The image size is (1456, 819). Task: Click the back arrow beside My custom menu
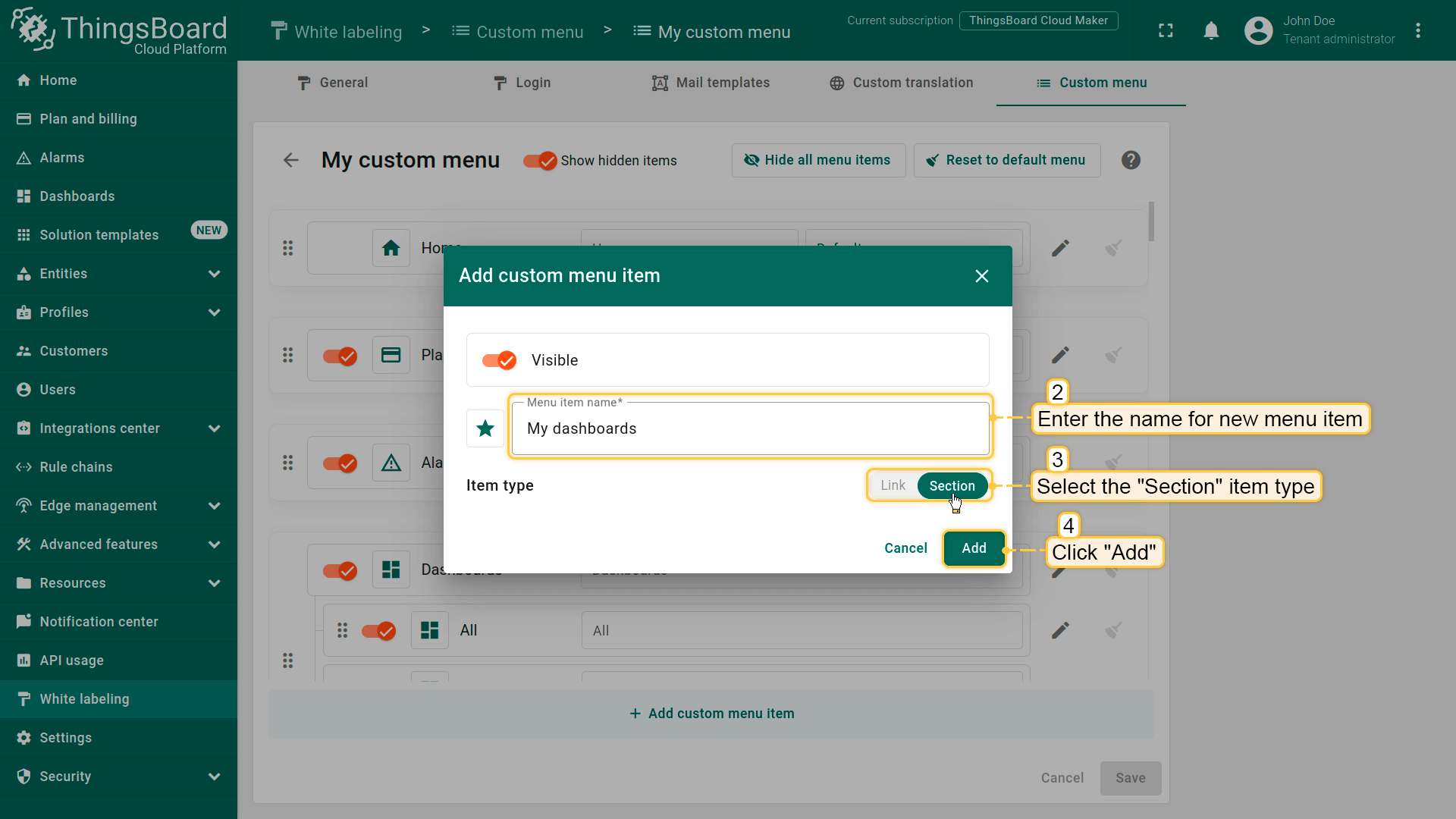pos(291,161)
